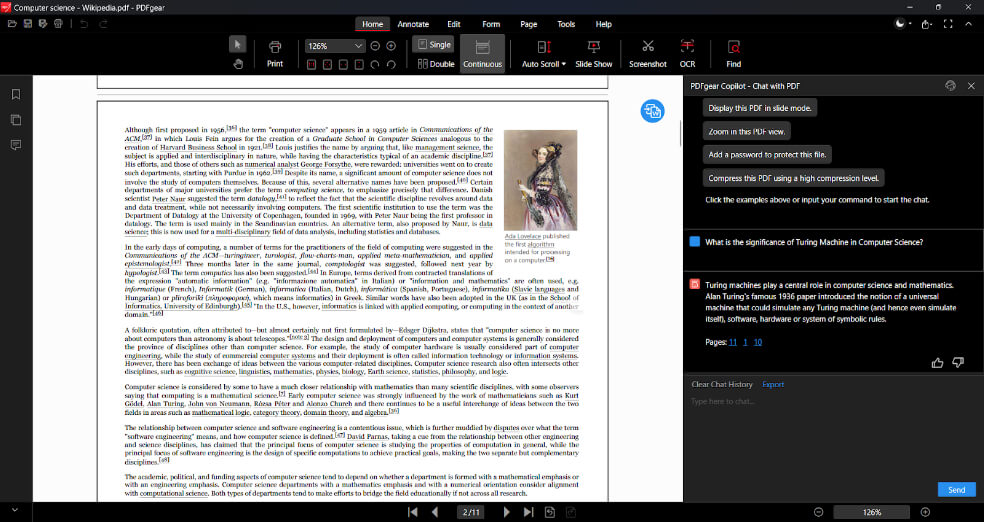
Task: Click the Save As icon in the quick toolbar
Action: (x=43, y=24)
